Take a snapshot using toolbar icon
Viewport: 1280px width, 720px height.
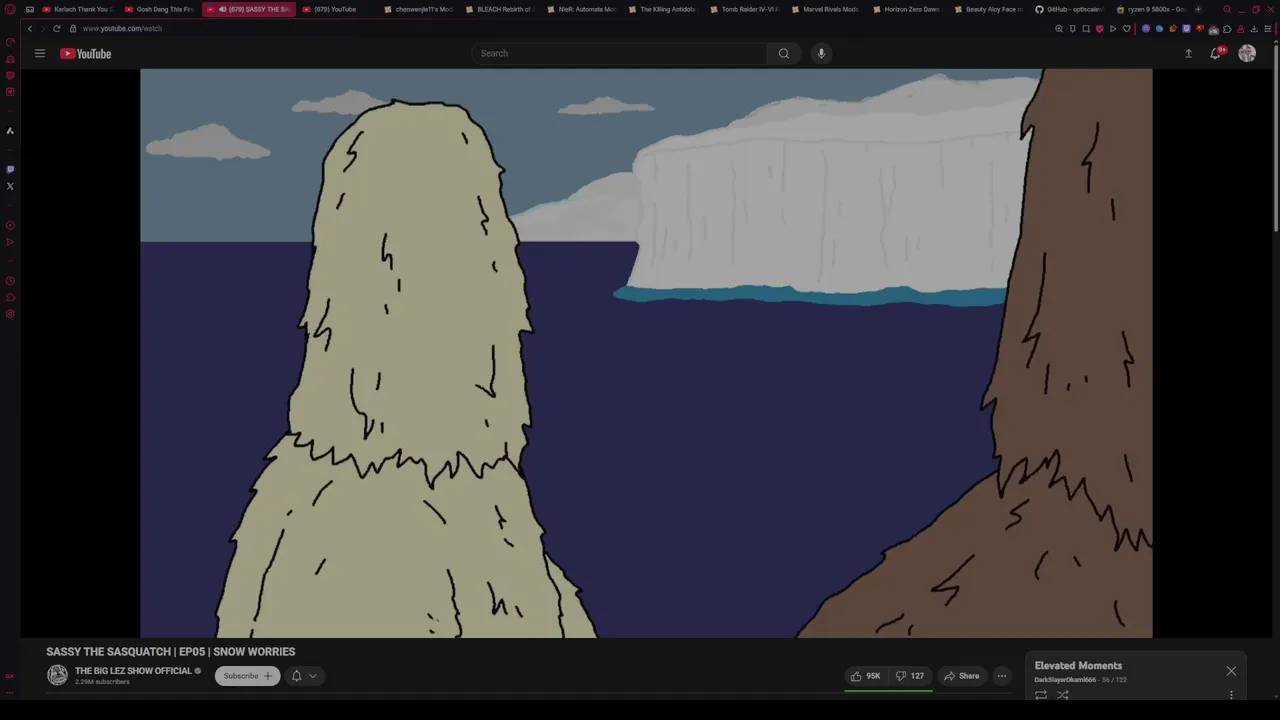coord(1086,28)
